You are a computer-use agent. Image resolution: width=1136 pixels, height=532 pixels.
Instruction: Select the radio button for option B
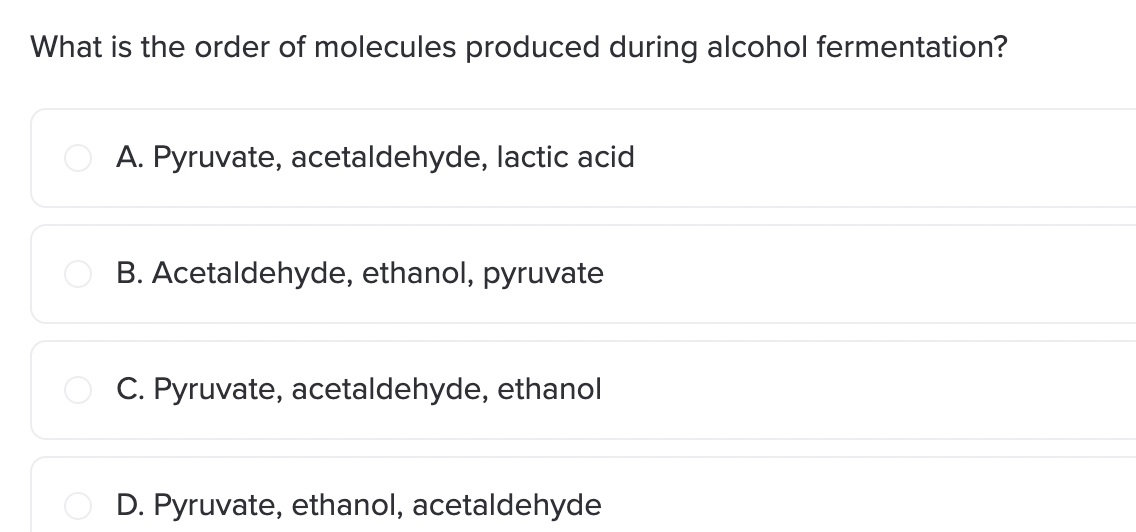79,274
